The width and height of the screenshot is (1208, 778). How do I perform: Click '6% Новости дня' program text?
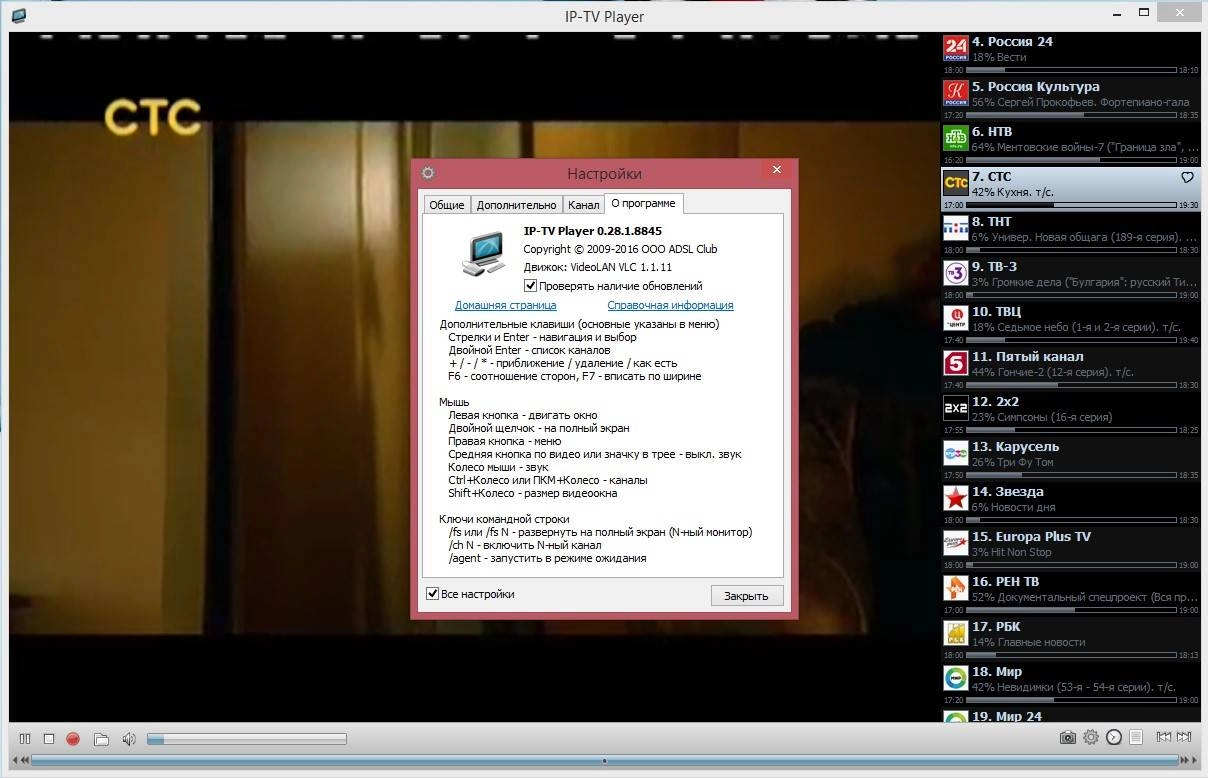pos(1013,507)
